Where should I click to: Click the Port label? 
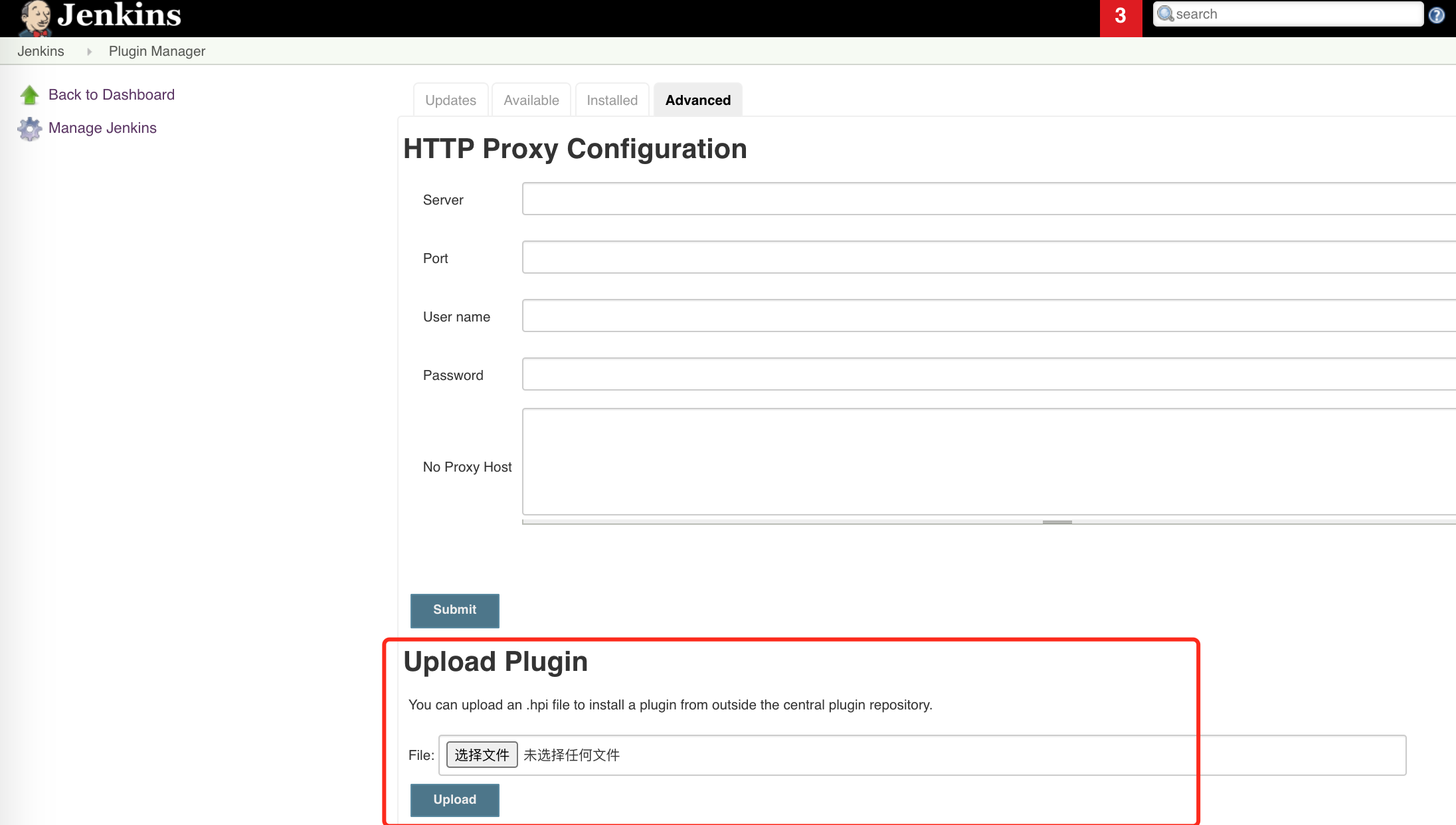click(436, 258)
